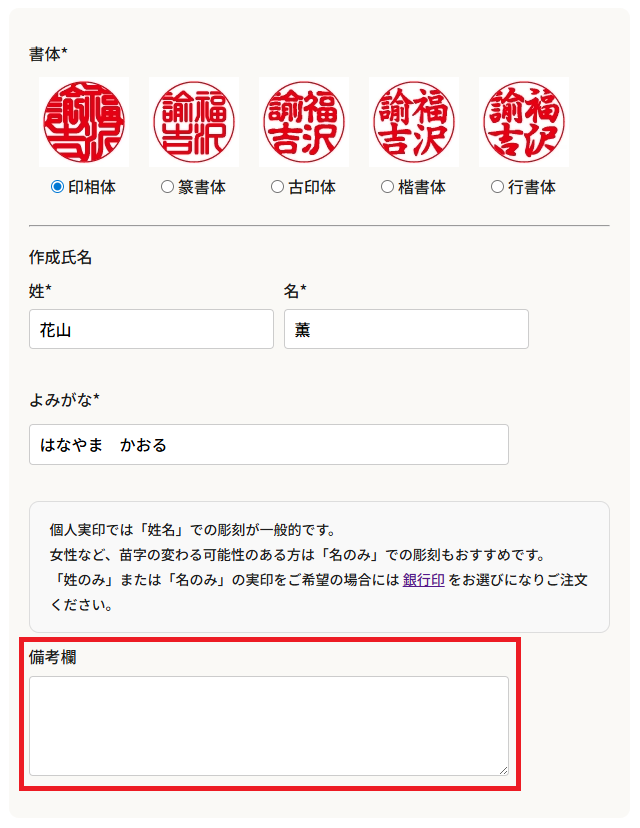
Task: Click the 名 input field containing 薫
Action: [x=406, y=329]
